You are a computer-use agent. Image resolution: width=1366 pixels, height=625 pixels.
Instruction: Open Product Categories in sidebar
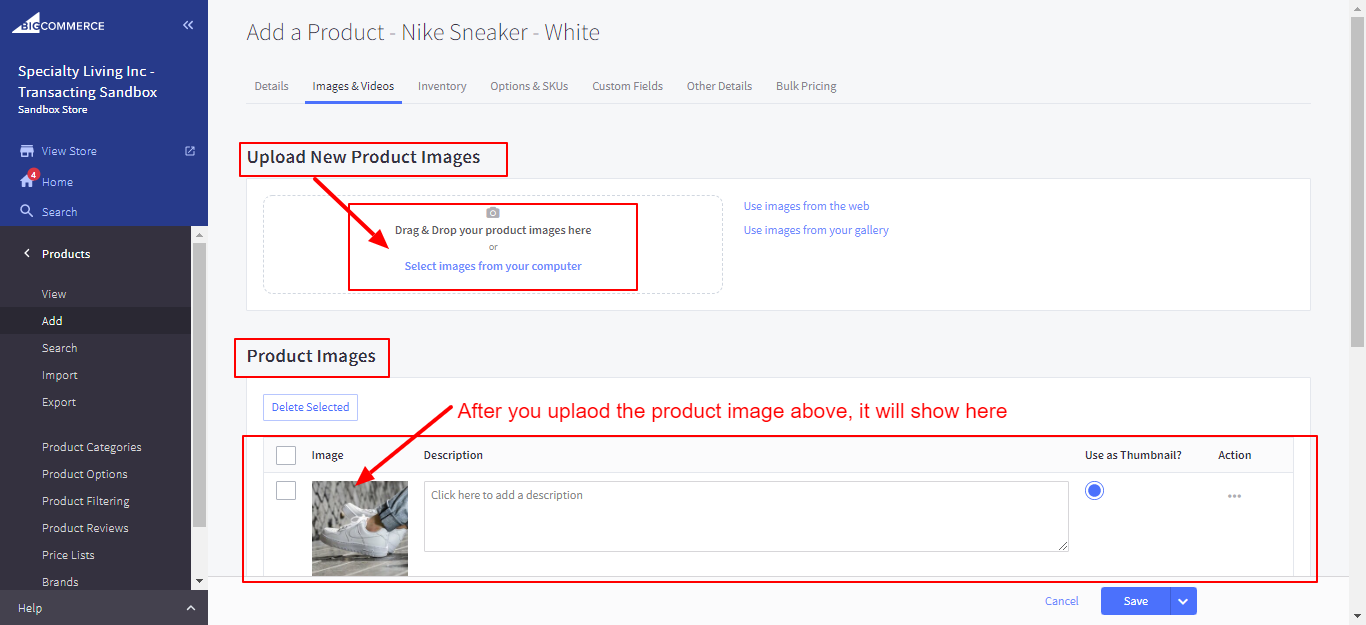point(92,447)
